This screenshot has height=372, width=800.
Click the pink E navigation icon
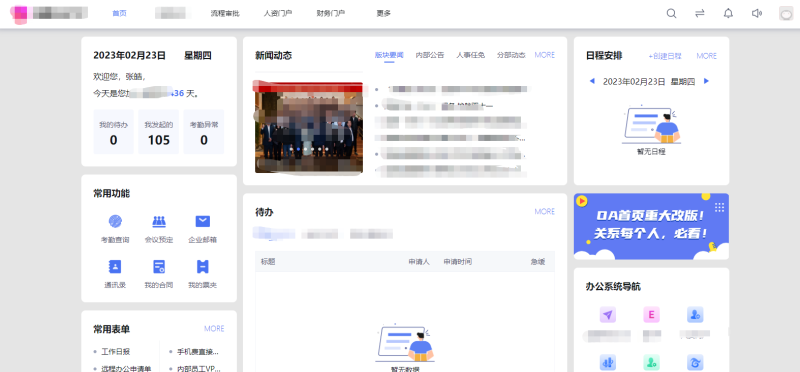pyautogui.click(x=651, y=315)
